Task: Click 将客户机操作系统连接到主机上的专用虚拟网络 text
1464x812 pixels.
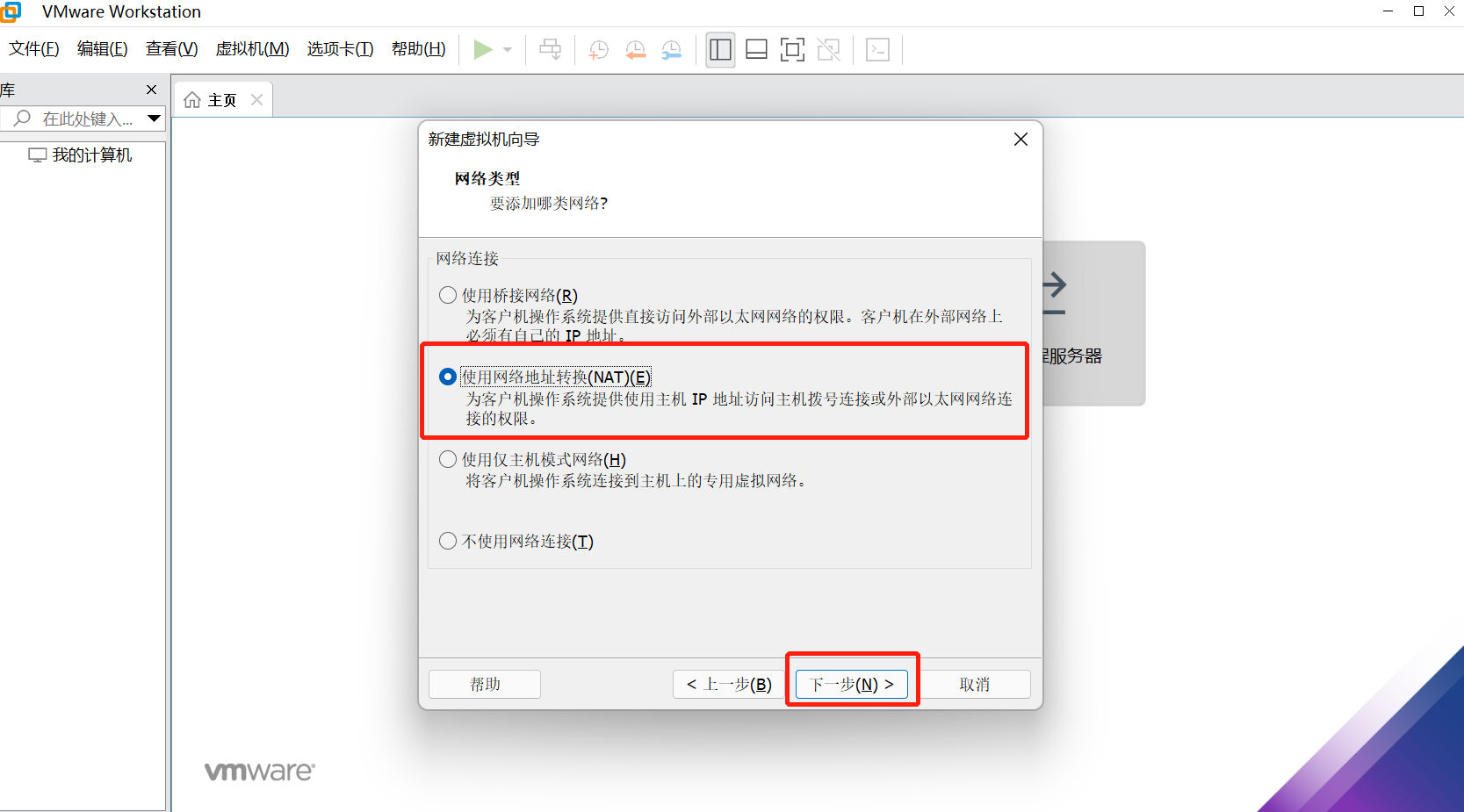Action: point(636,481)
